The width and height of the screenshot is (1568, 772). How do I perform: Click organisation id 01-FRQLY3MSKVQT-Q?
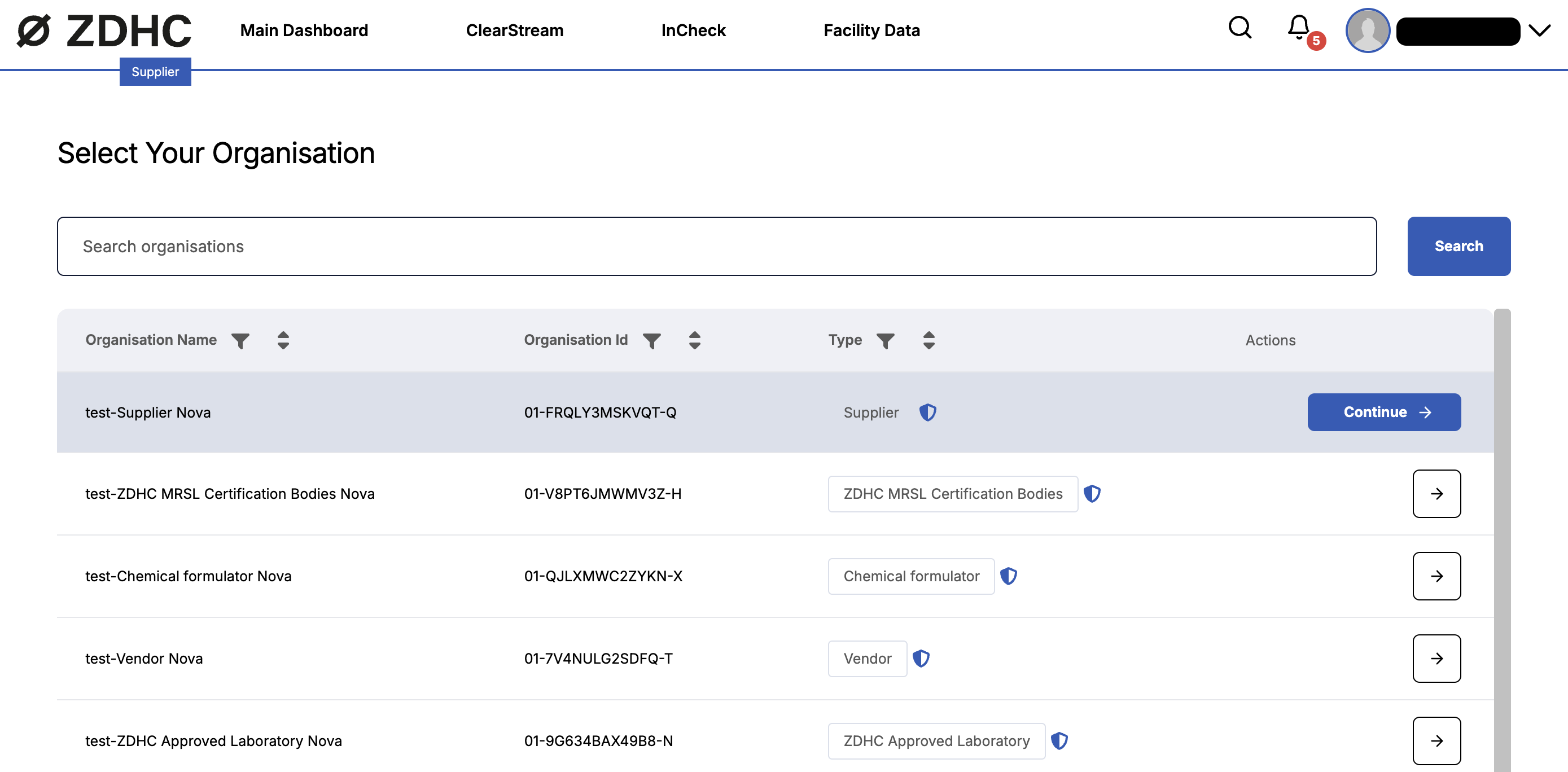(x=600, y=413)
